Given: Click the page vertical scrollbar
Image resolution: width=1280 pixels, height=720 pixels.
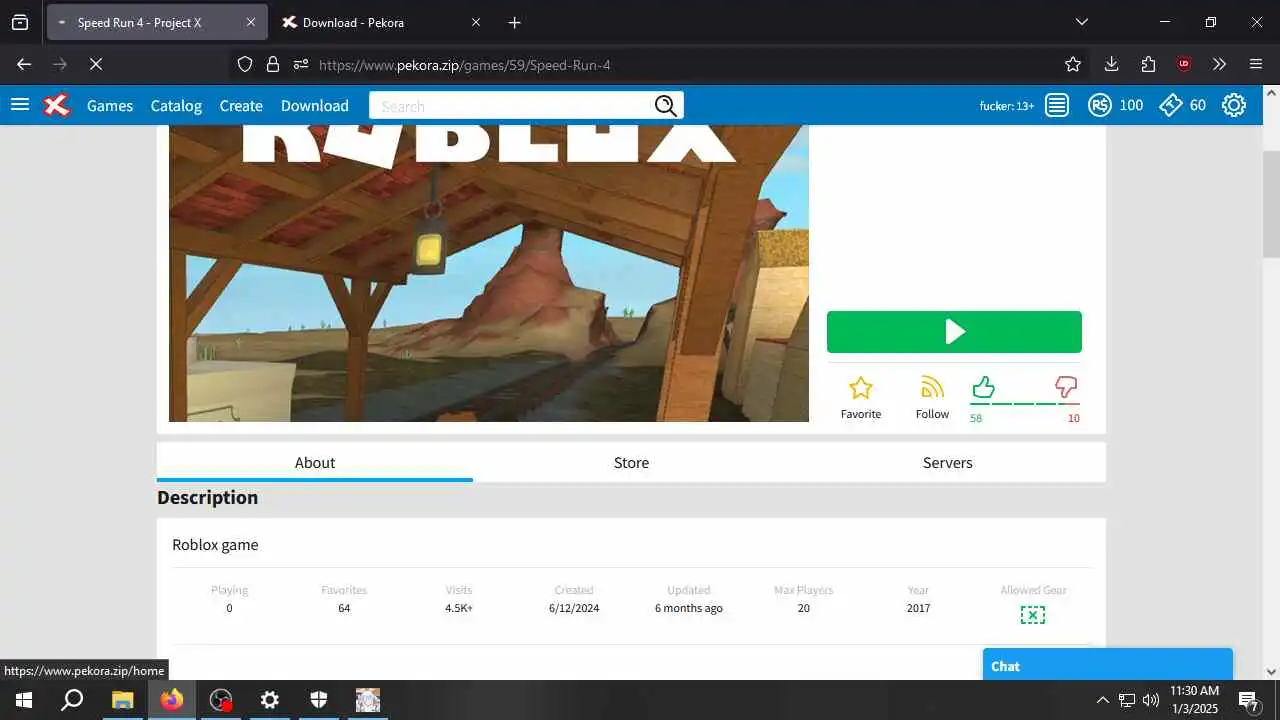Looking at the screenshot, I should 1271,204.
